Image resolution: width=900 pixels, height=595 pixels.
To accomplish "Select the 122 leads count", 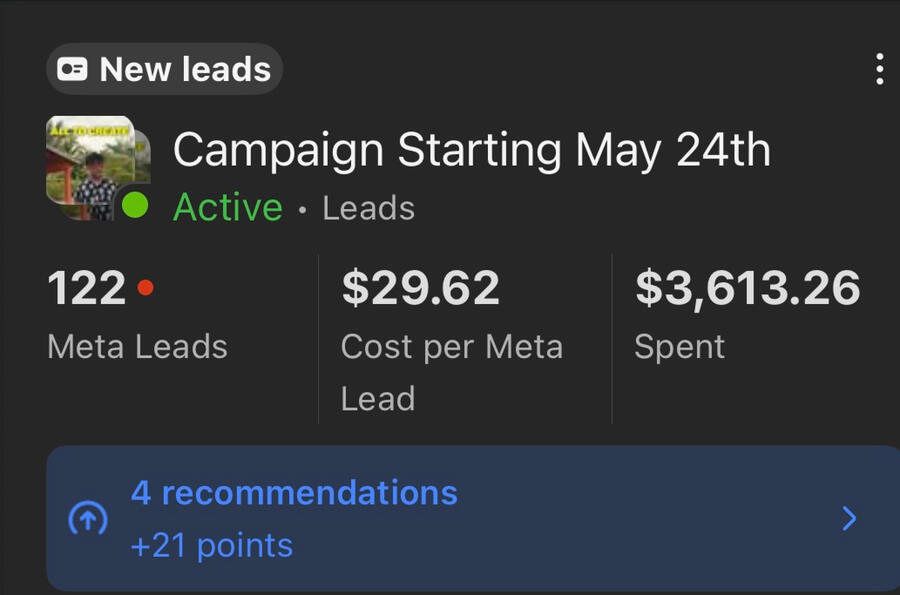I will pos(86,289).
